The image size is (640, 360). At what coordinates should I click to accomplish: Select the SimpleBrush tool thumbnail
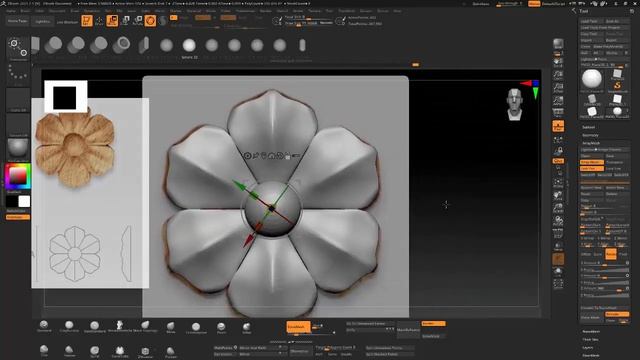tap(617, 86)
